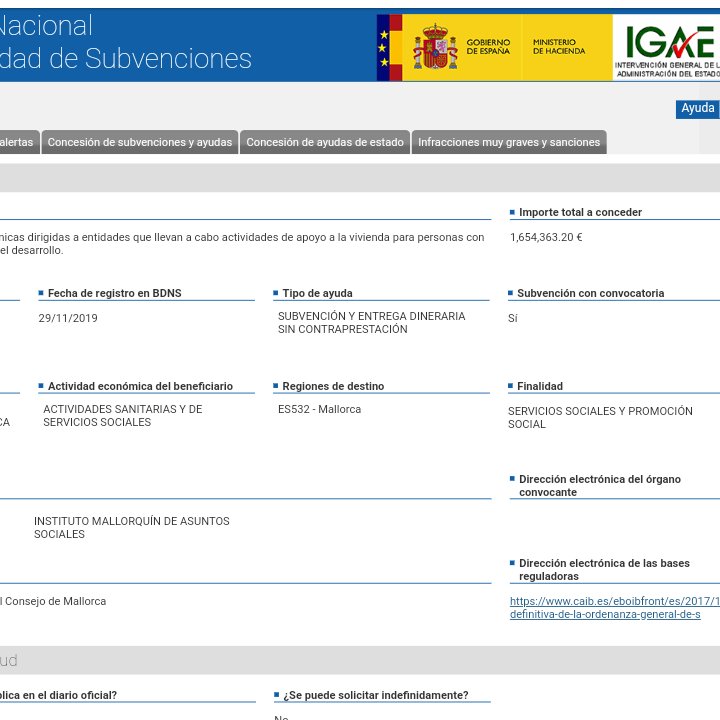Screen dimensions: 720x720
Task: Open Infracciones muy graves y sanciones tab
Action: click(509, 142)
